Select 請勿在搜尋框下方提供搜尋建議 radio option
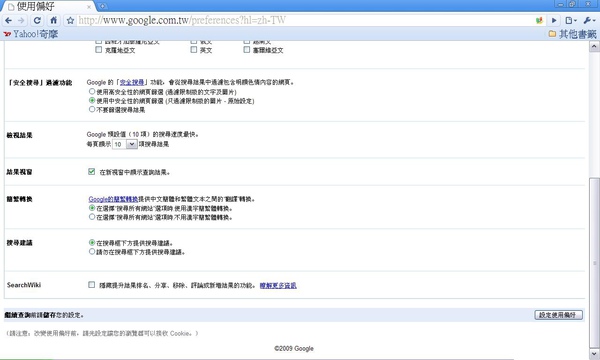This screenshot has height=360, width=600. tap(92, 251)
